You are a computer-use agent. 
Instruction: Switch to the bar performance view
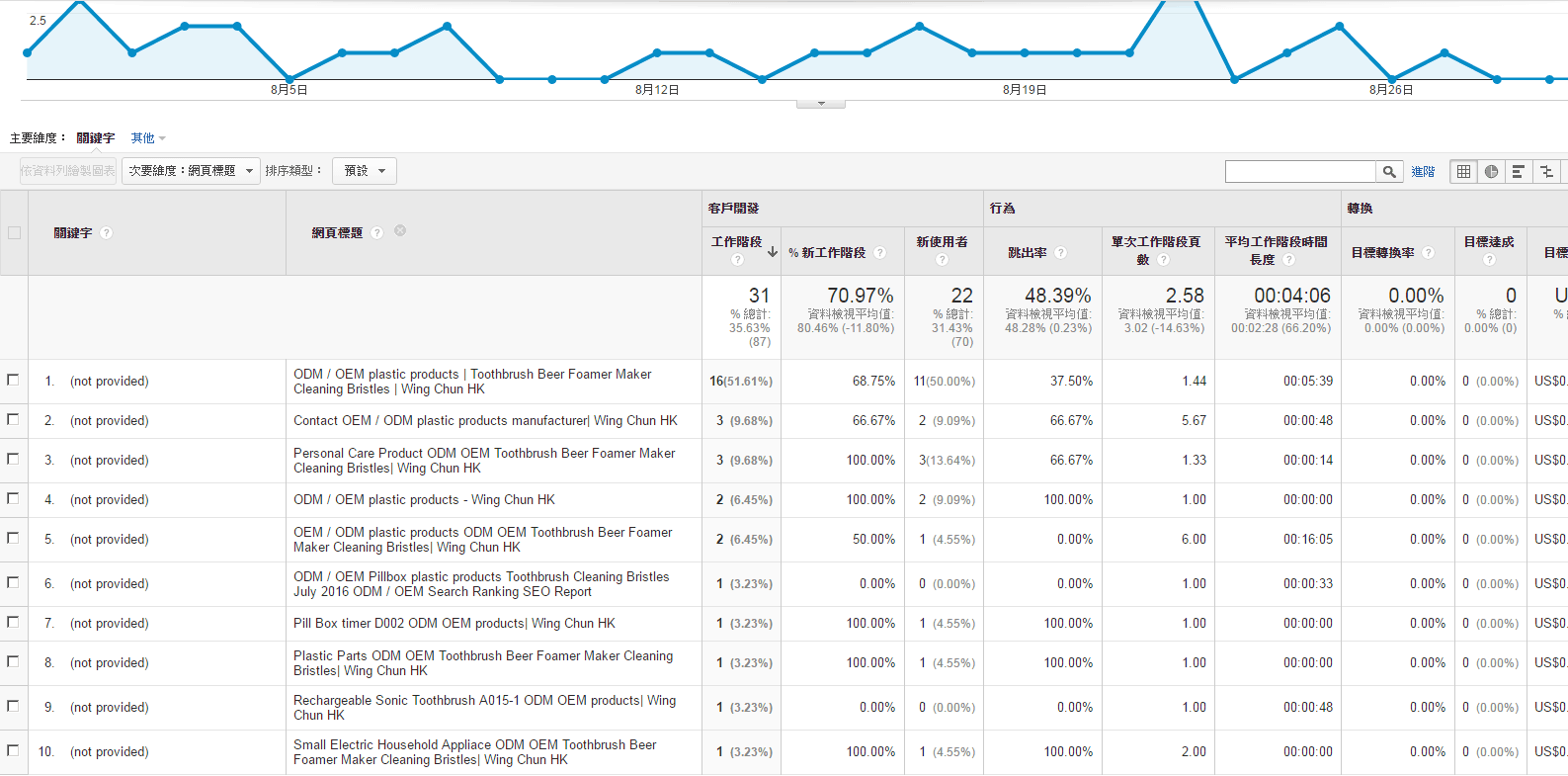(x=1519, y=172)
